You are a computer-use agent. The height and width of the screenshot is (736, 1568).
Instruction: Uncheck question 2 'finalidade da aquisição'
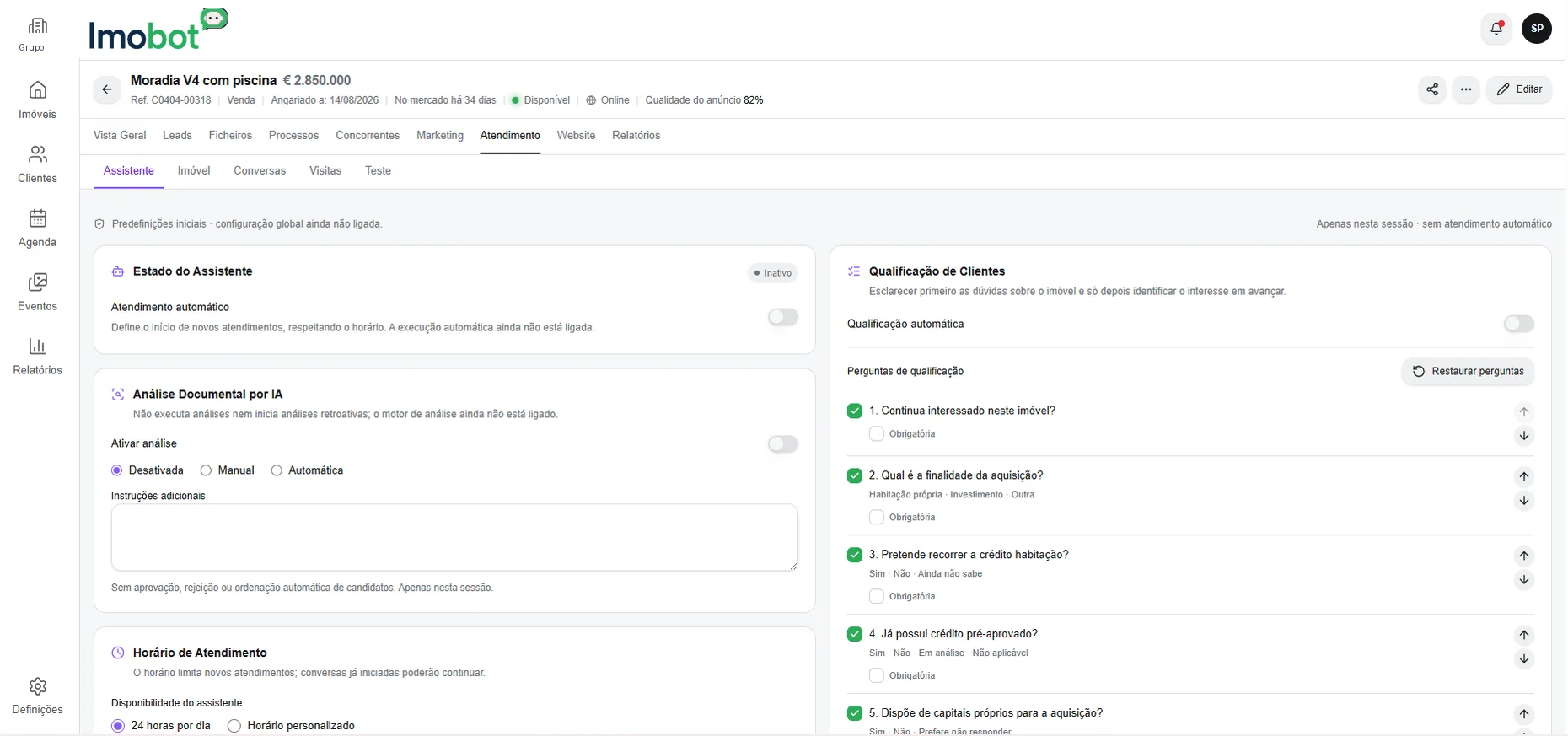[855, 475]
